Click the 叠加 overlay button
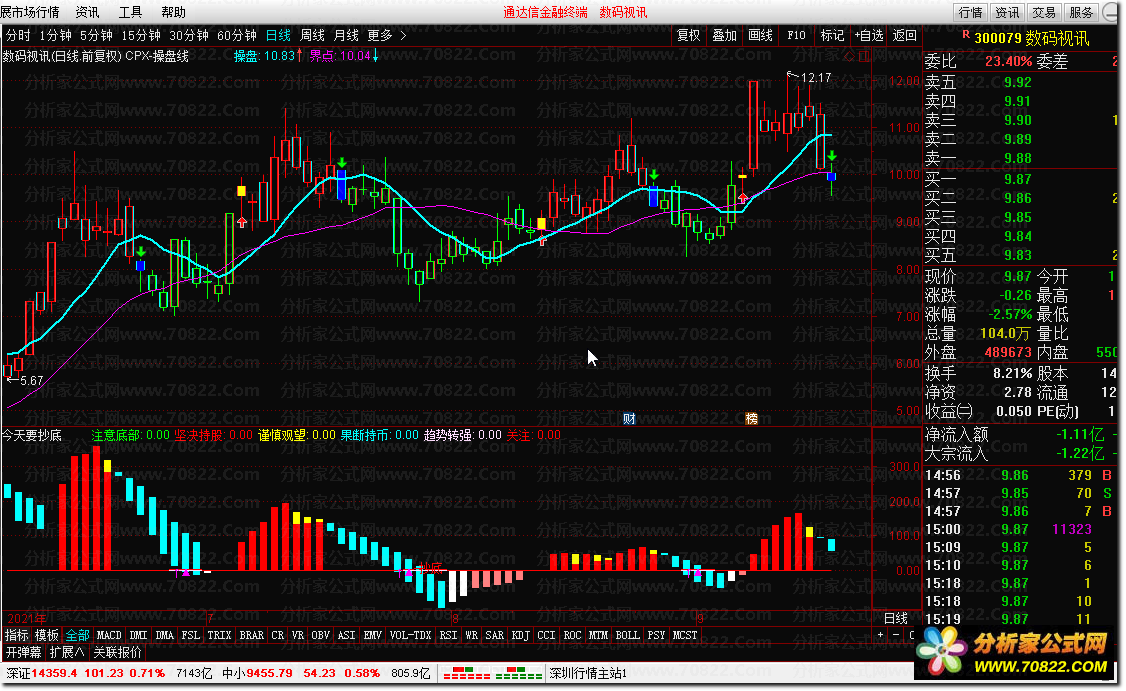This screenshot has width=1126, height=691. tap(724, 35)
